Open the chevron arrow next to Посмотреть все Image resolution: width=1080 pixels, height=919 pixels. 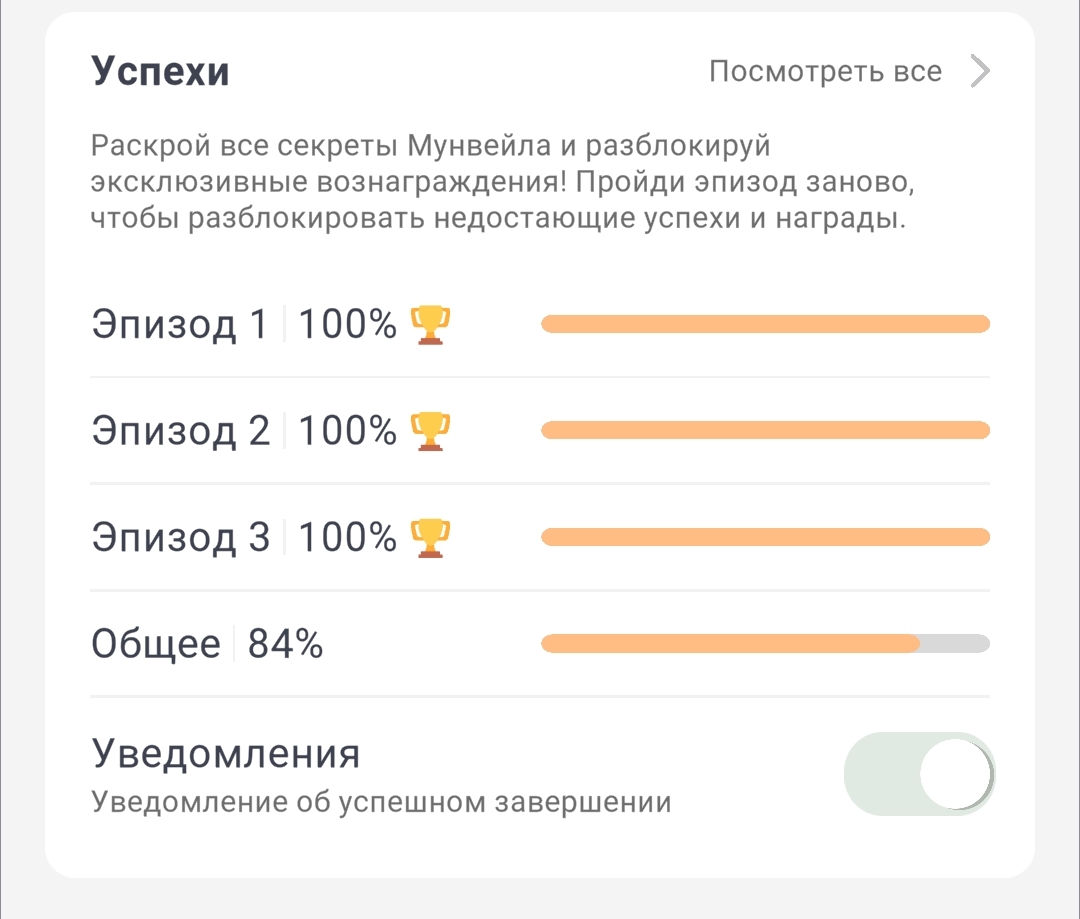pyautogui.click(x=980, y=71)
